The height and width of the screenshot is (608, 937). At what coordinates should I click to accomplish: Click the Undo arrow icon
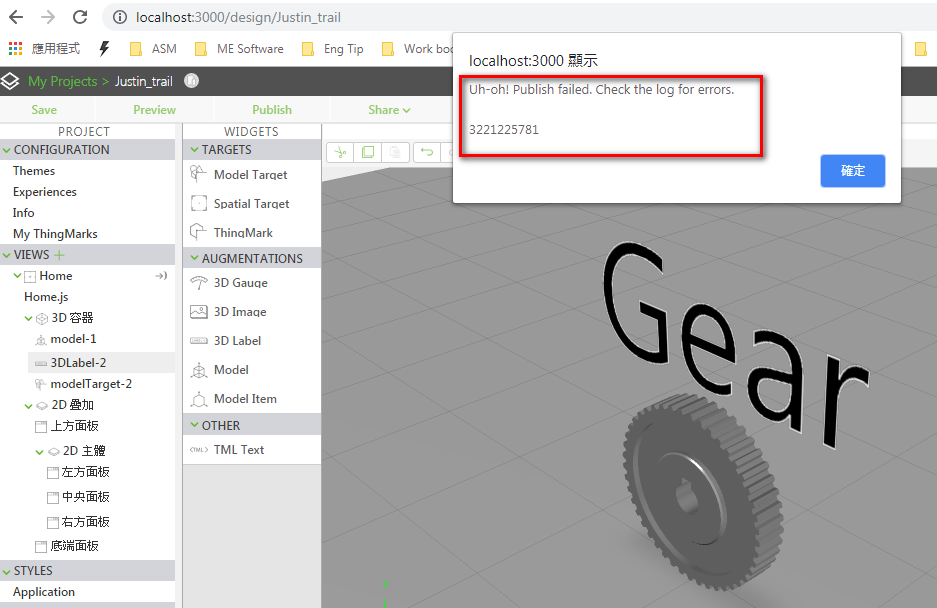pos(427,151)
